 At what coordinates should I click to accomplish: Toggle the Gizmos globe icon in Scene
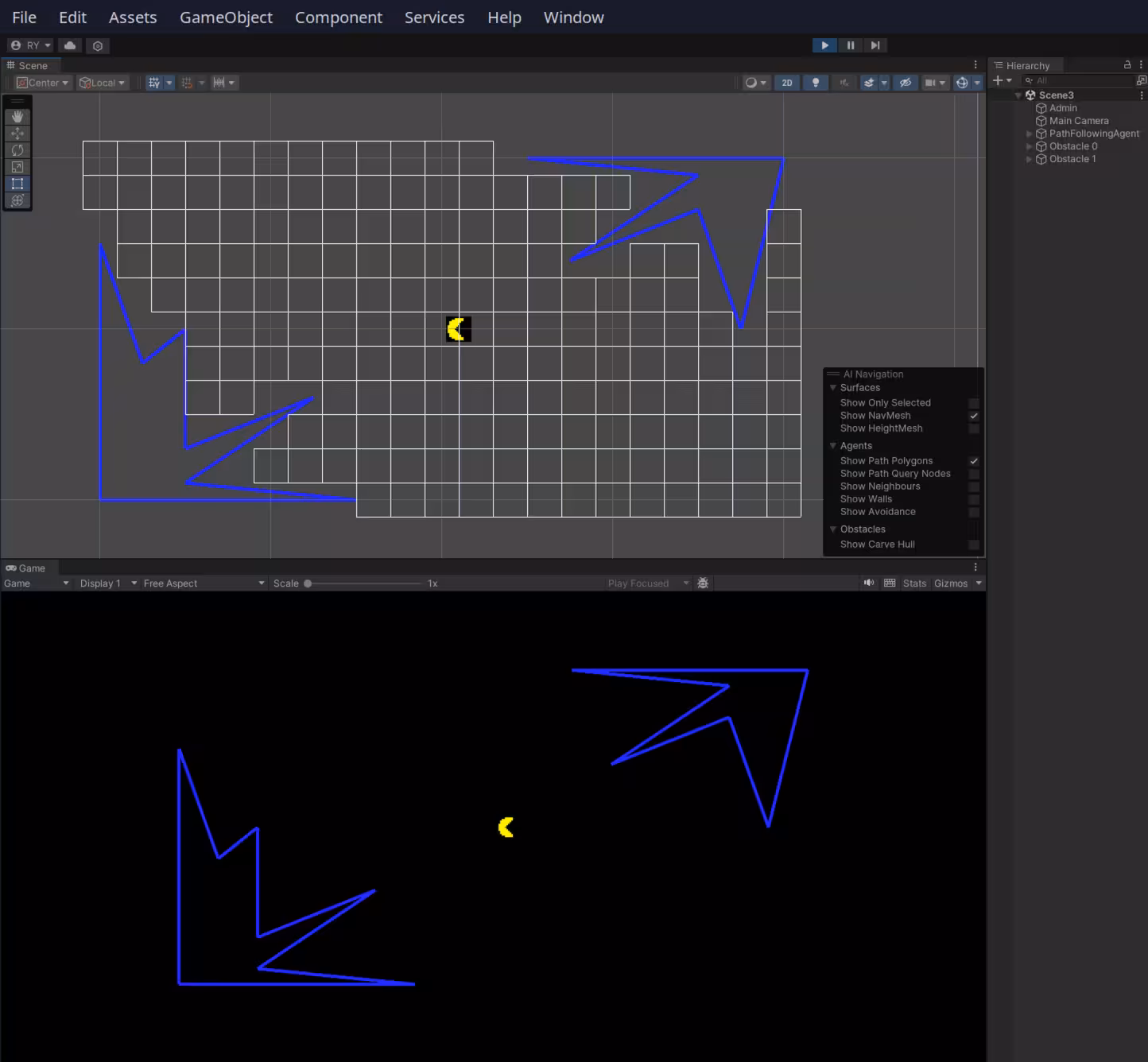962,83
